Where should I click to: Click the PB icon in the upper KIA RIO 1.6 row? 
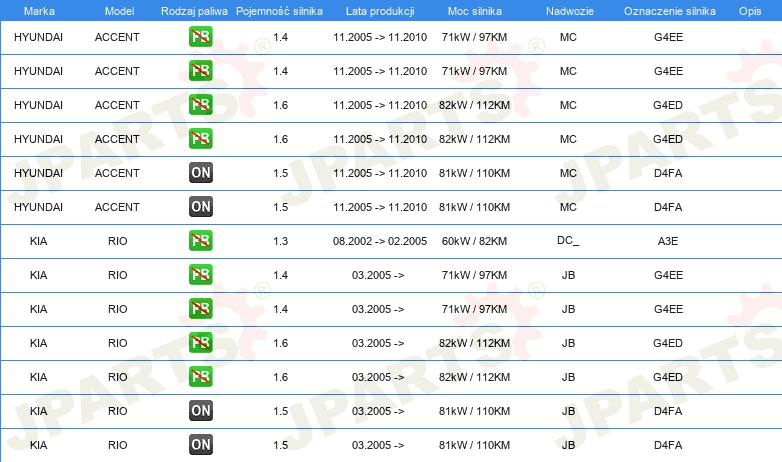coord(200,342)
